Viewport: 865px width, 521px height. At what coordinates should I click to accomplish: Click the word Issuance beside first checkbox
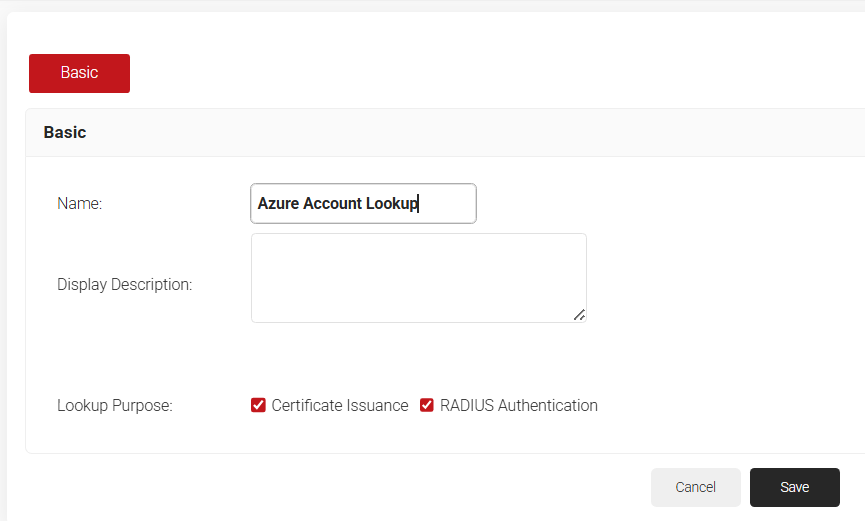click(x=376, y=405)
